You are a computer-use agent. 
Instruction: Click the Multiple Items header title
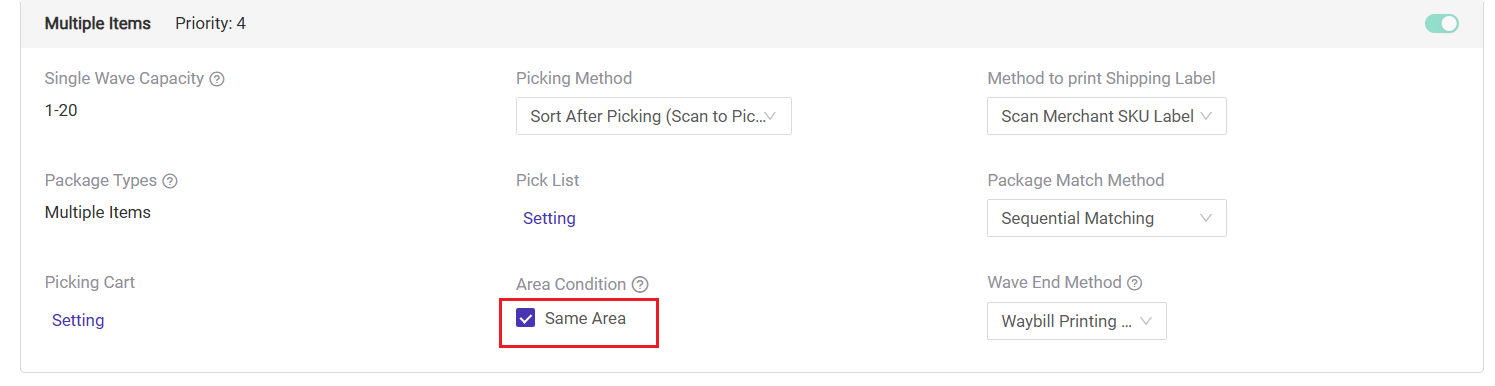pyautogui.click(x=98, y=23)
